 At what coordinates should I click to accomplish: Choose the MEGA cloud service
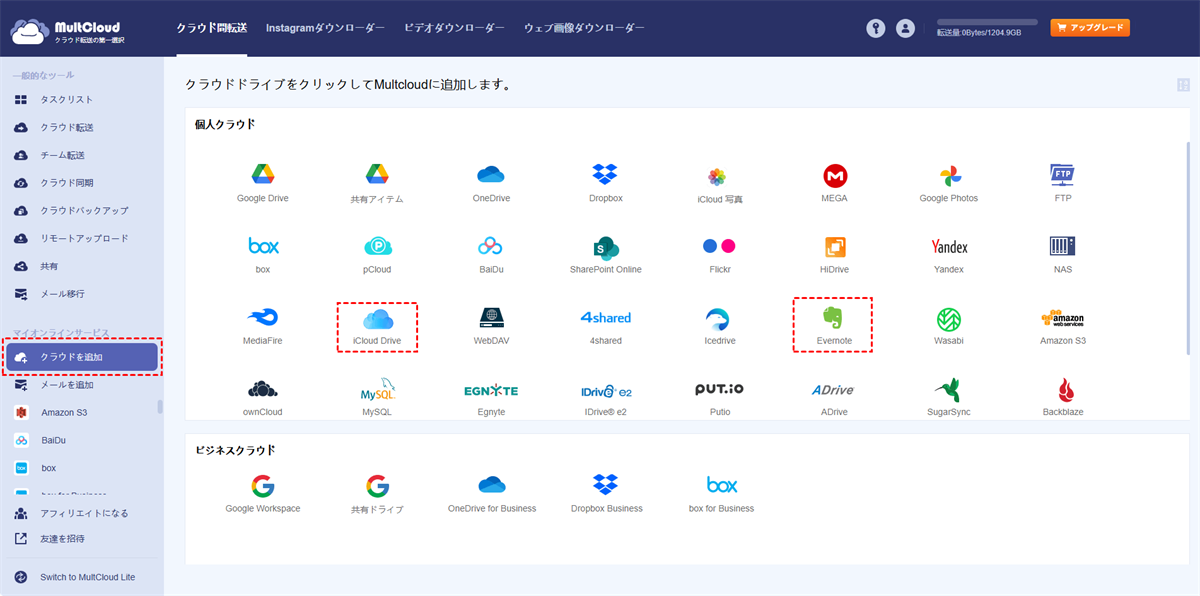(x=834, y=184)
